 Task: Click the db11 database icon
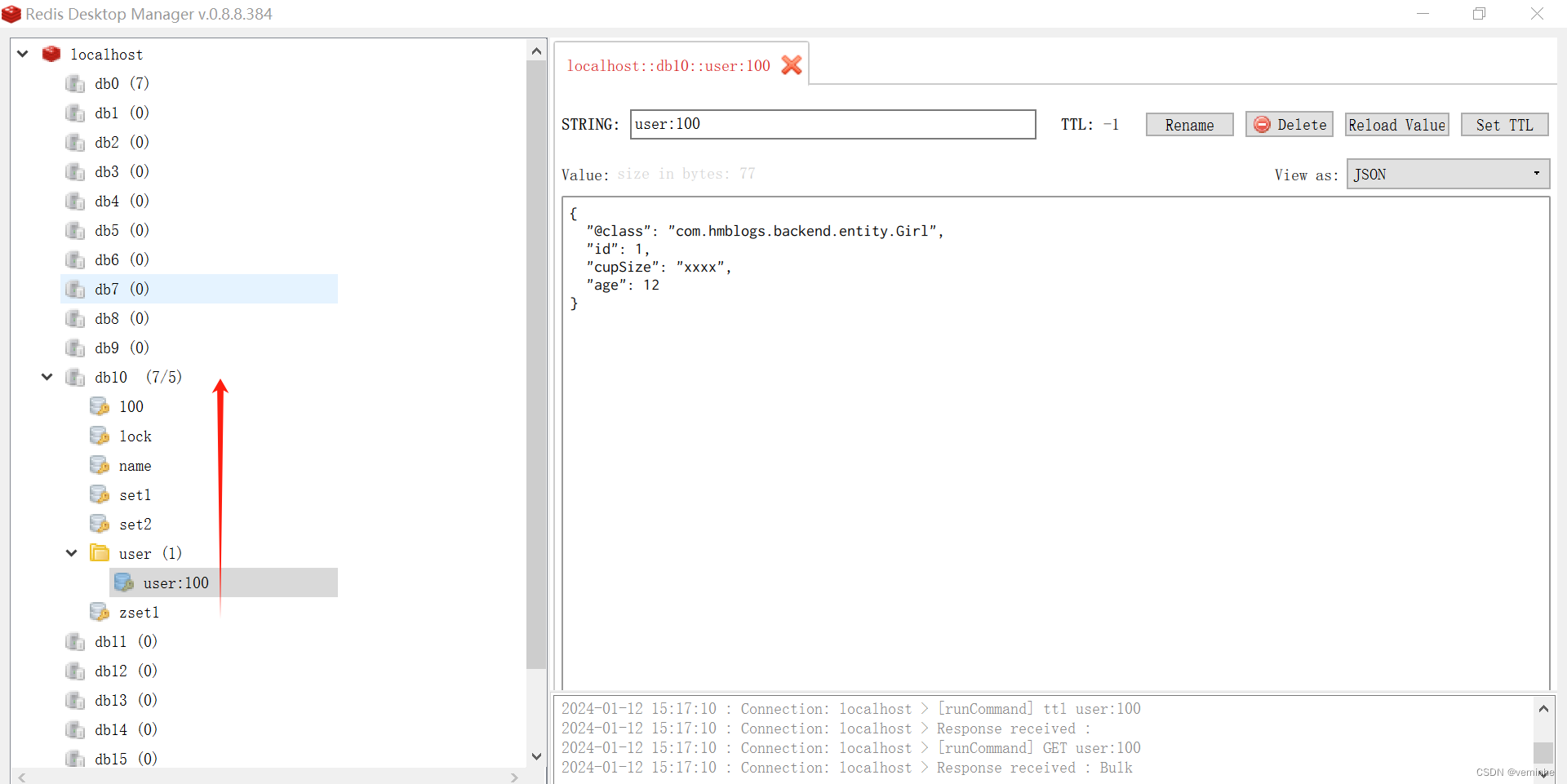75,641
